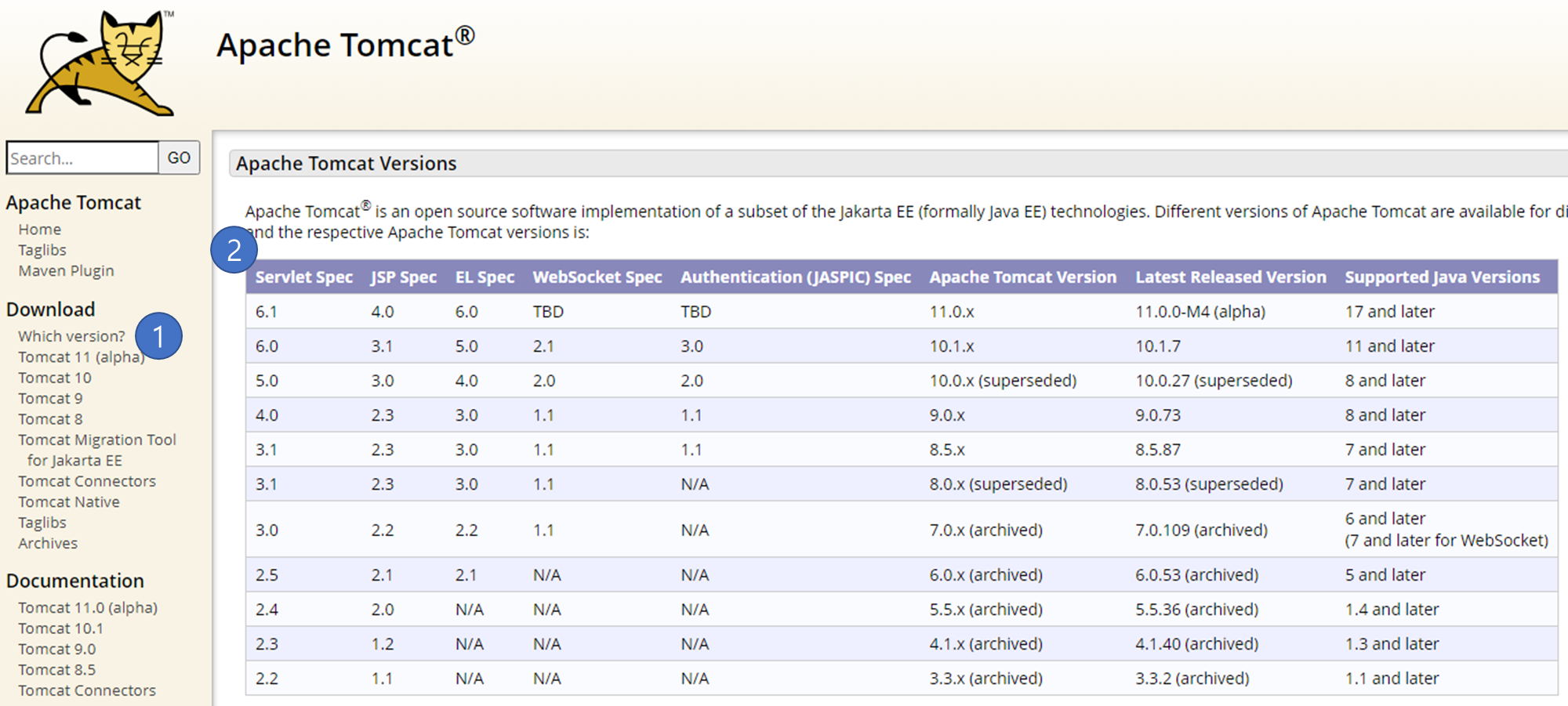The width and height of the screenshot is (1568, 706).
Task: Select the '3.3.x (archived)' cell
Action: pyautogui.click(x=986, y=678)
